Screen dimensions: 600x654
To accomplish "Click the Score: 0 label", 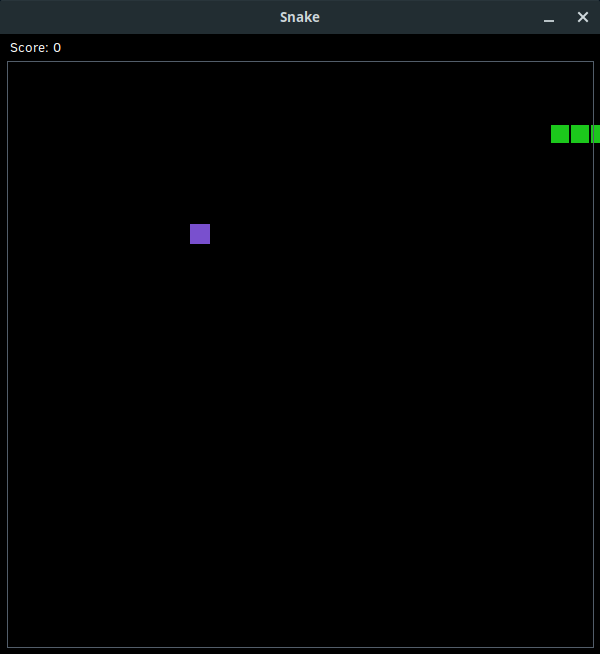I will click(x=35, y=48).
